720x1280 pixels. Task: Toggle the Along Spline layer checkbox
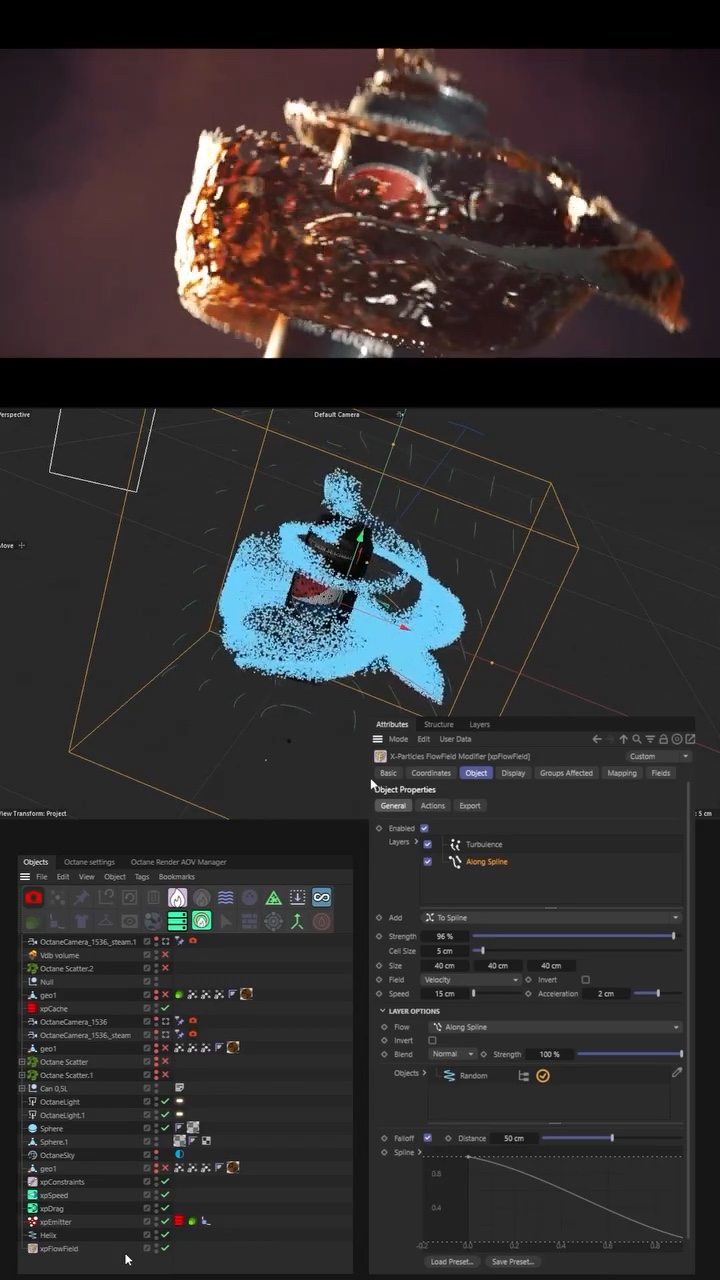(x=428, y=861)
